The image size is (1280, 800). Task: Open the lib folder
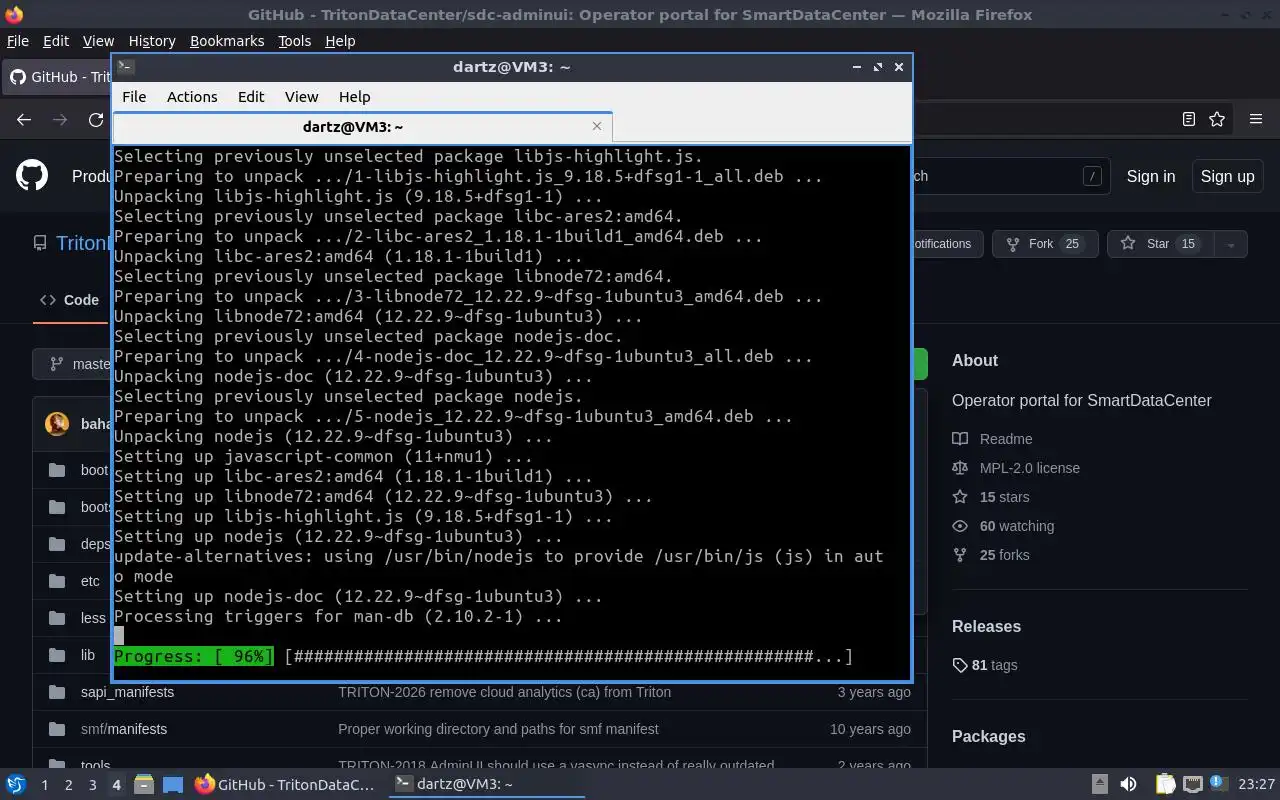click(x=88, y=655)
